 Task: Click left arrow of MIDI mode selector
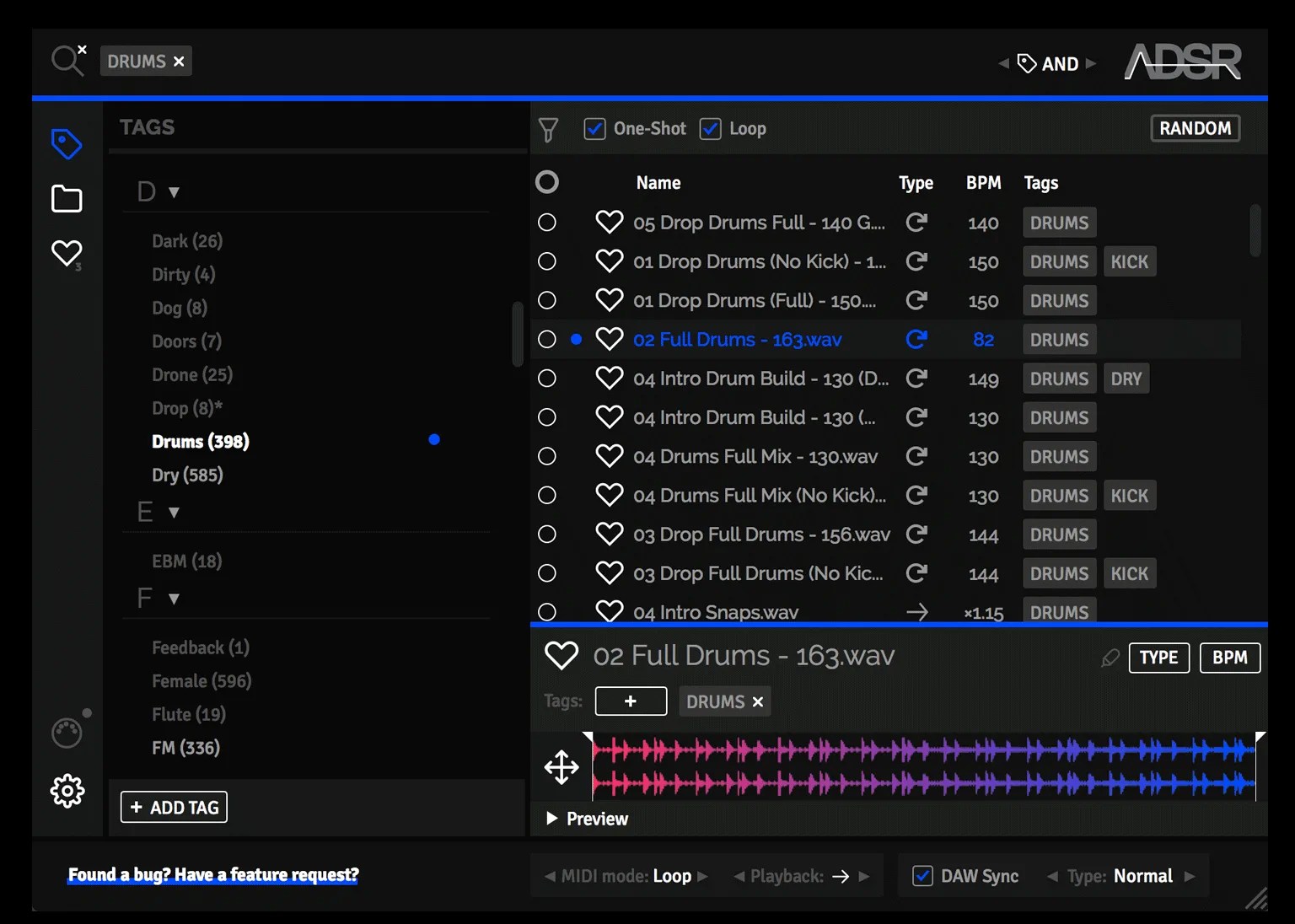click(550, 876)
